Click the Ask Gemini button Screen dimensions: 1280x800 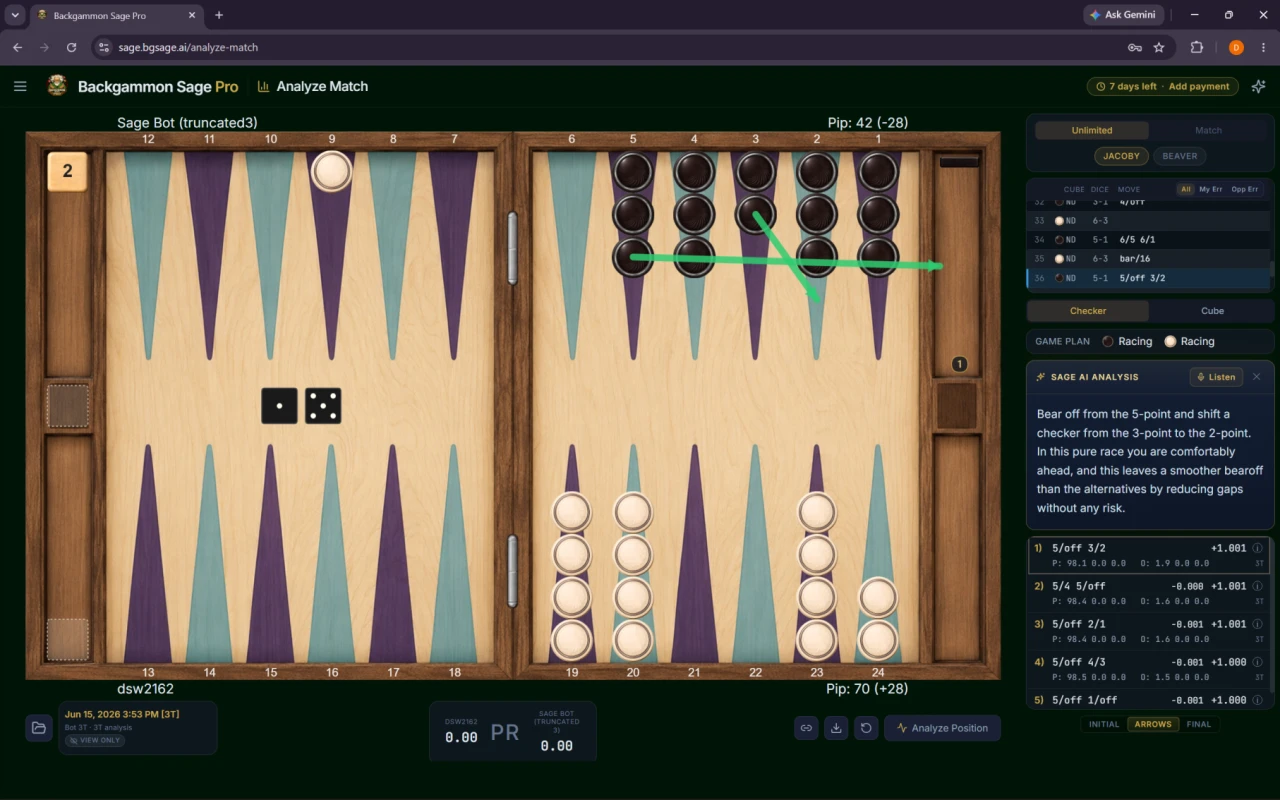pos(1122,15)
